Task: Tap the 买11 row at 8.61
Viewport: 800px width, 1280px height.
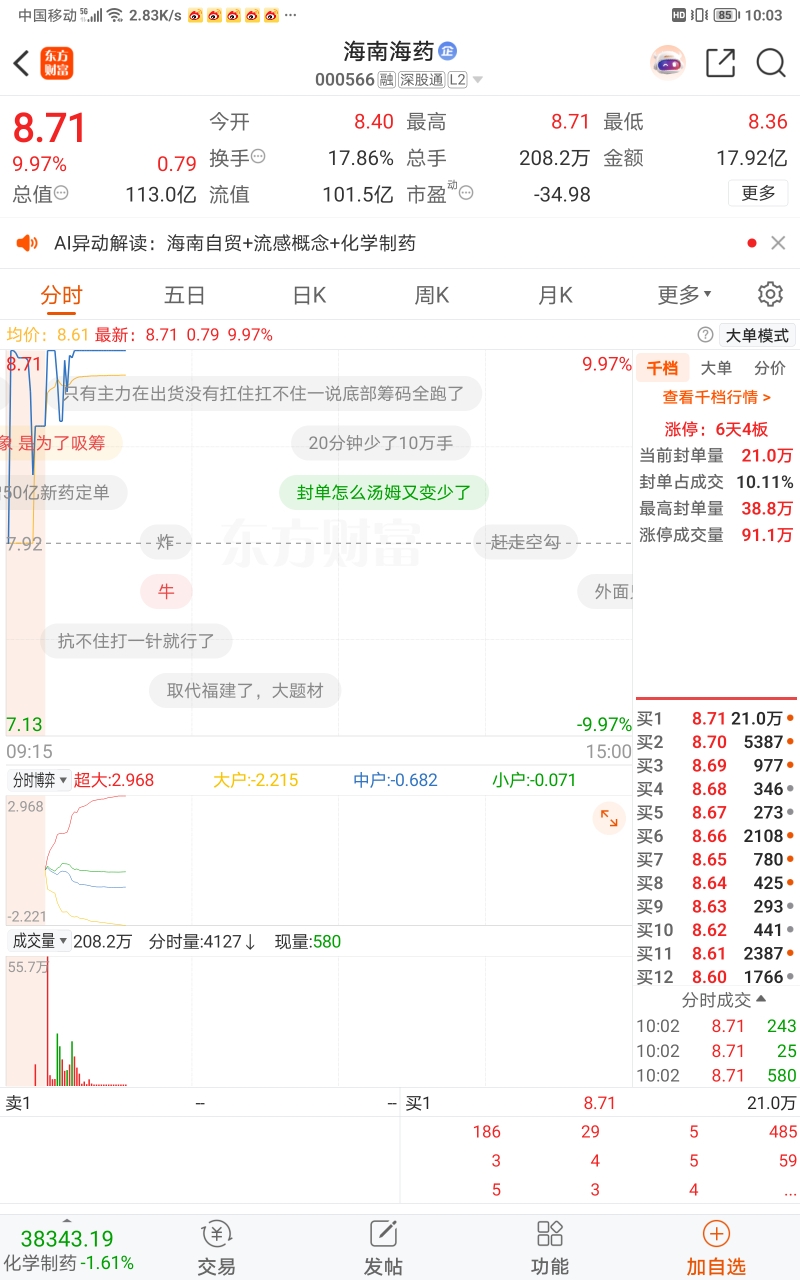Action: pyautogui.click(x=716, y=953)
